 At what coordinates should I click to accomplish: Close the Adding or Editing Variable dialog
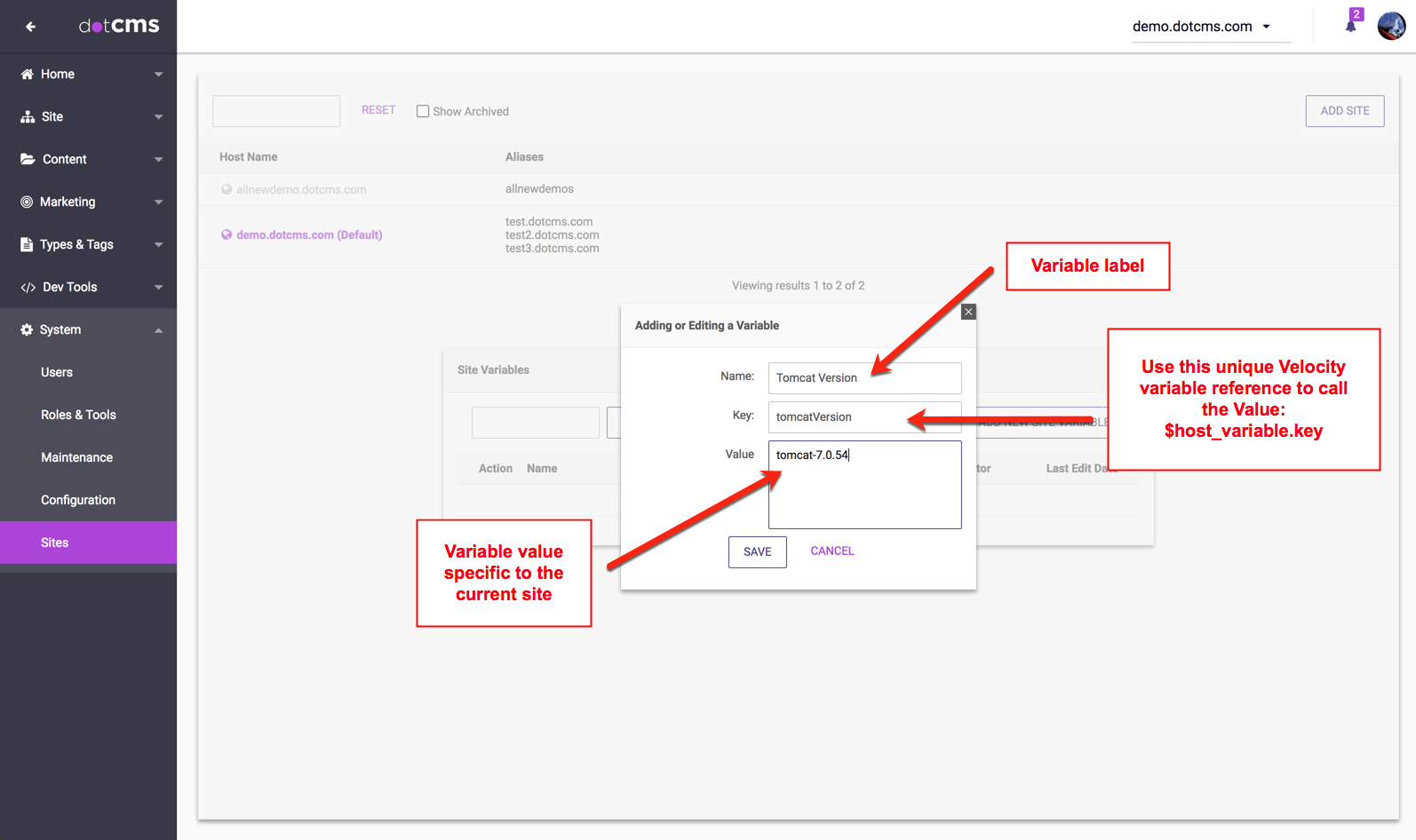968,312
